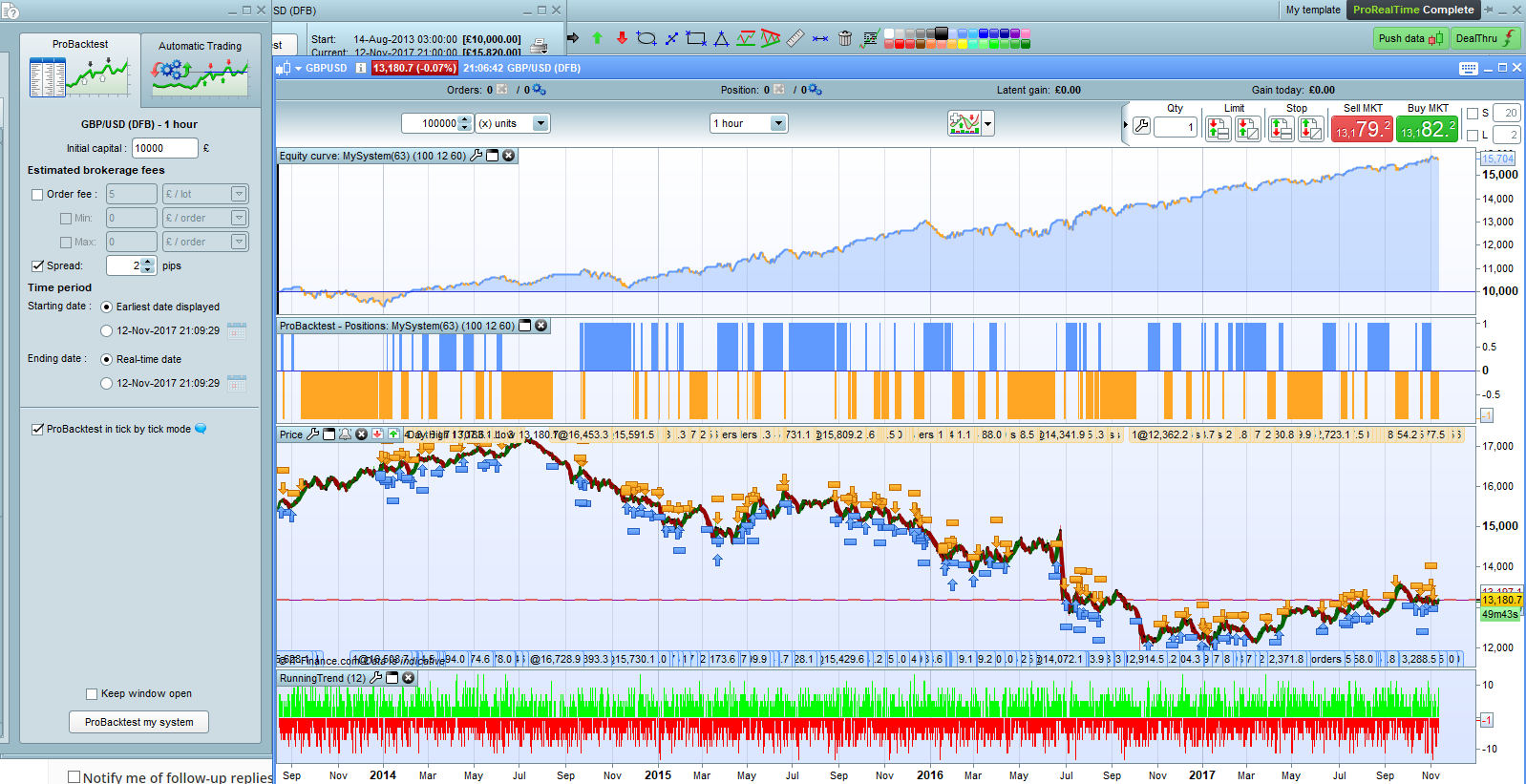Open Price panel settings wrench

[x=312, y=434]
